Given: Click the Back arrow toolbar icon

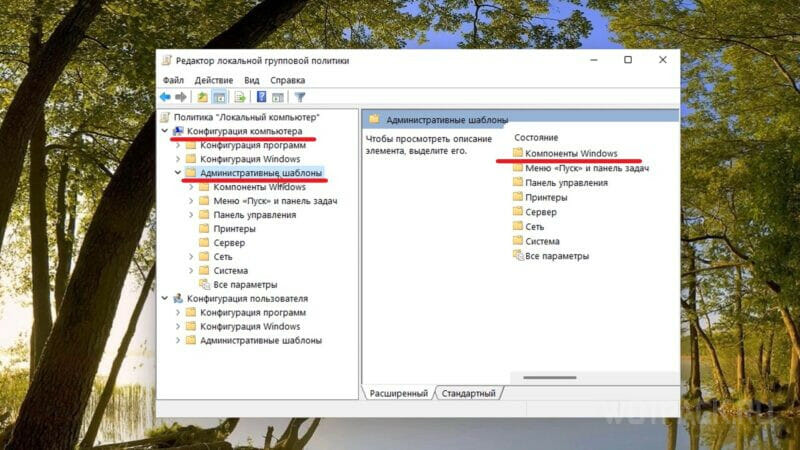Looking at the screenshot, I should 165,97.
